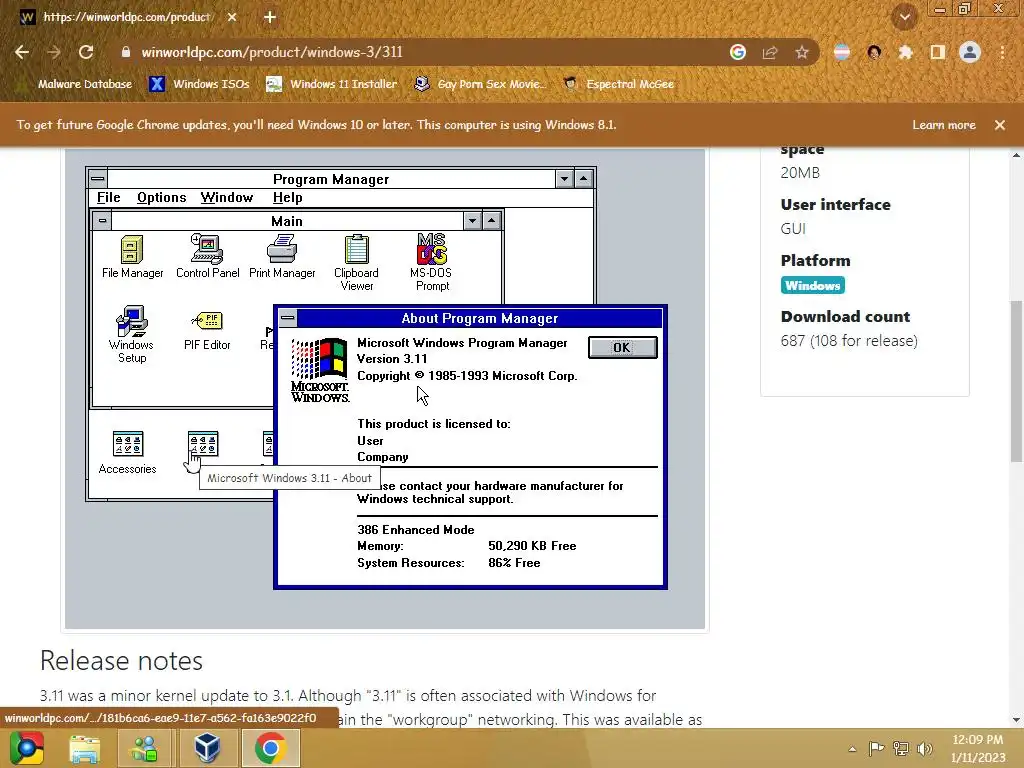Click the Control Panel icon in screenshot
The image size is (1024, 768).
tap(208, 257)
